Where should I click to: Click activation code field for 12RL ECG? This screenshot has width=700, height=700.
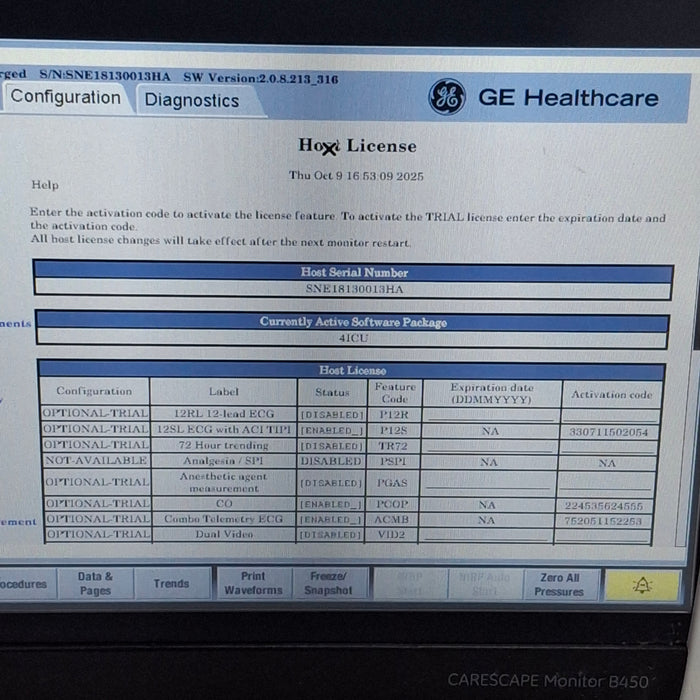coord(611,416)
